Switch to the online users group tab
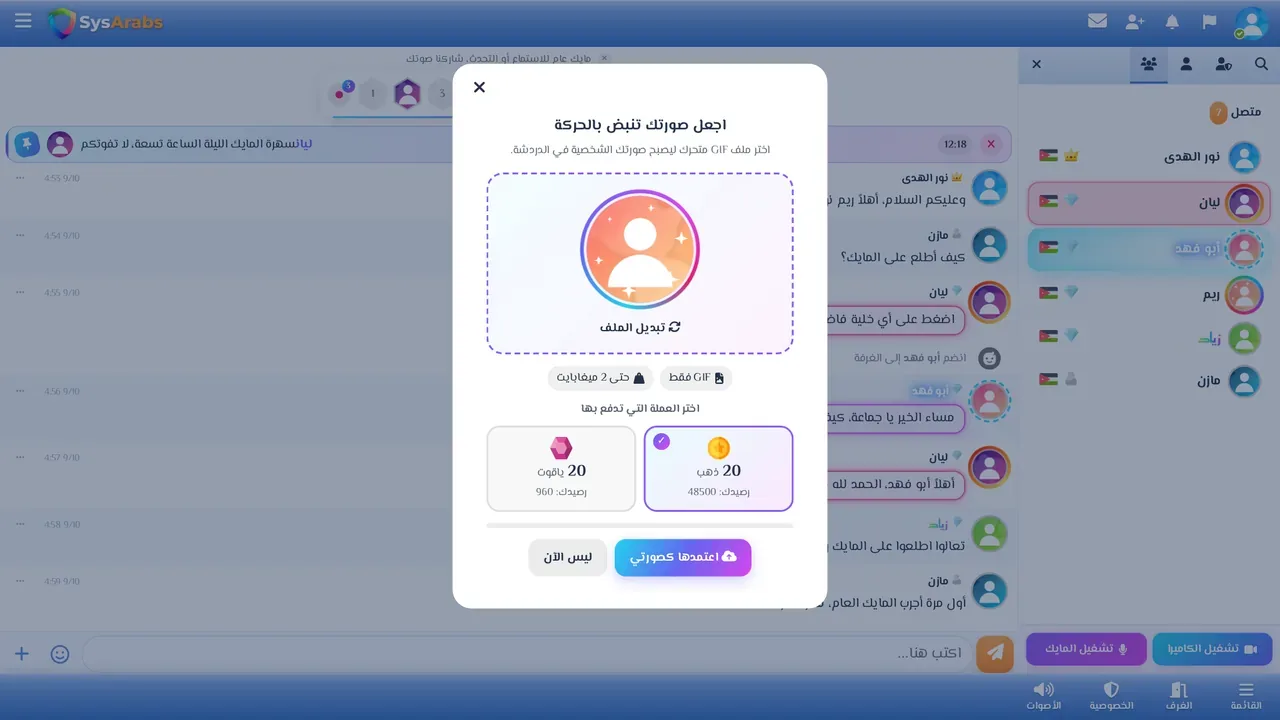The width and height of the screenshot is (1280, 720). pos(1149,64)
